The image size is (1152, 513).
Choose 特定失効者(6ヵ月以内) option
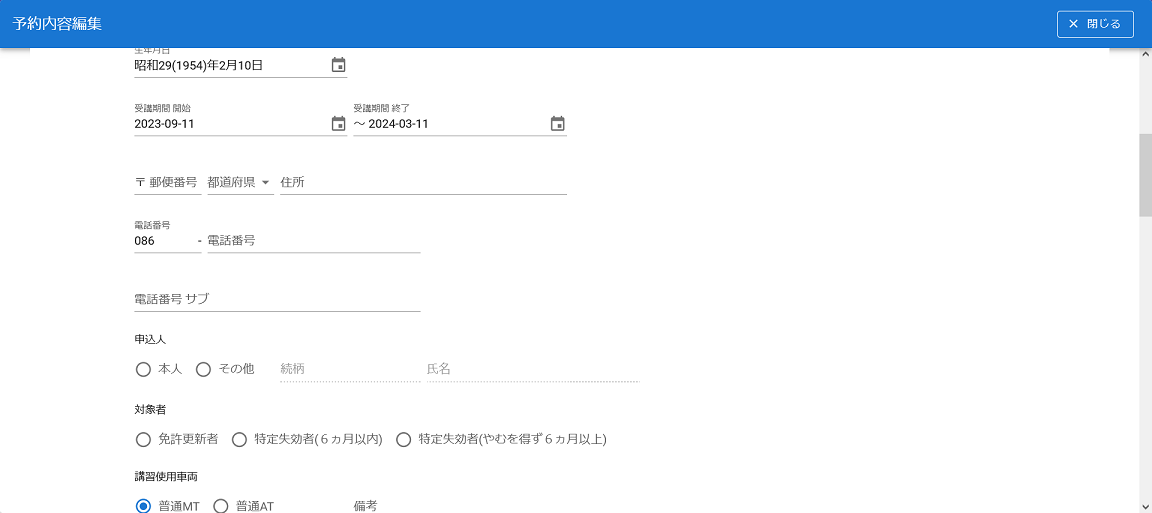tap(239, 439)
